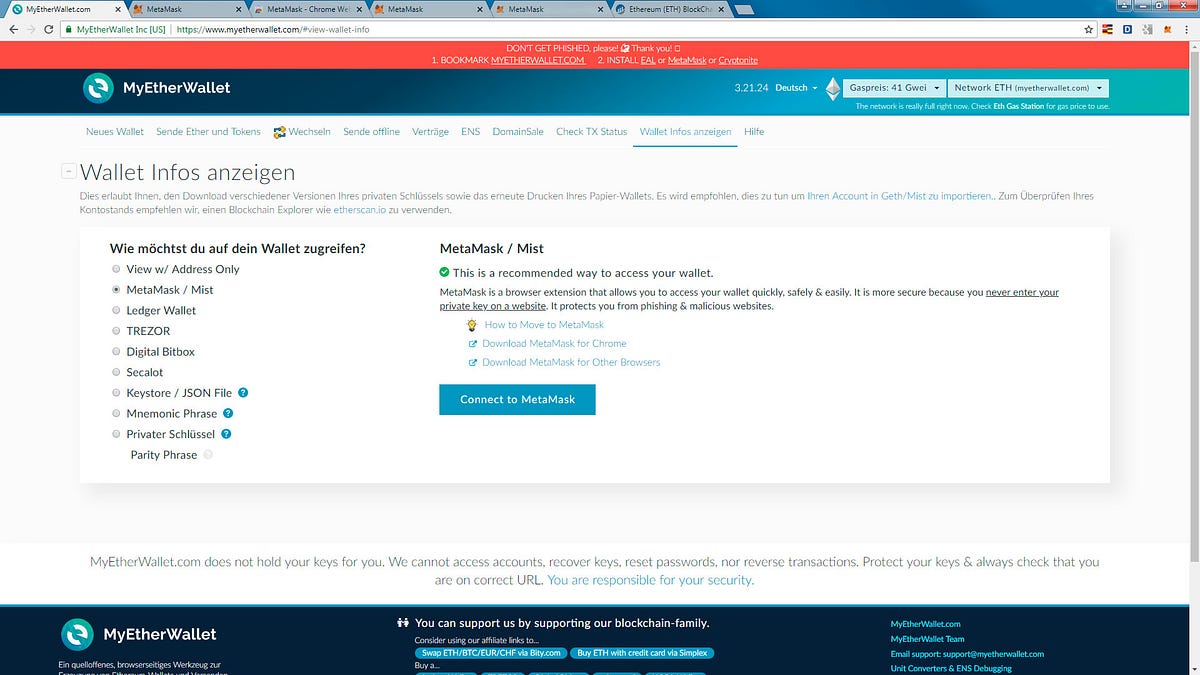
Task: Close the MyEtherWallet.com browser tab
Action: [119, 9]
